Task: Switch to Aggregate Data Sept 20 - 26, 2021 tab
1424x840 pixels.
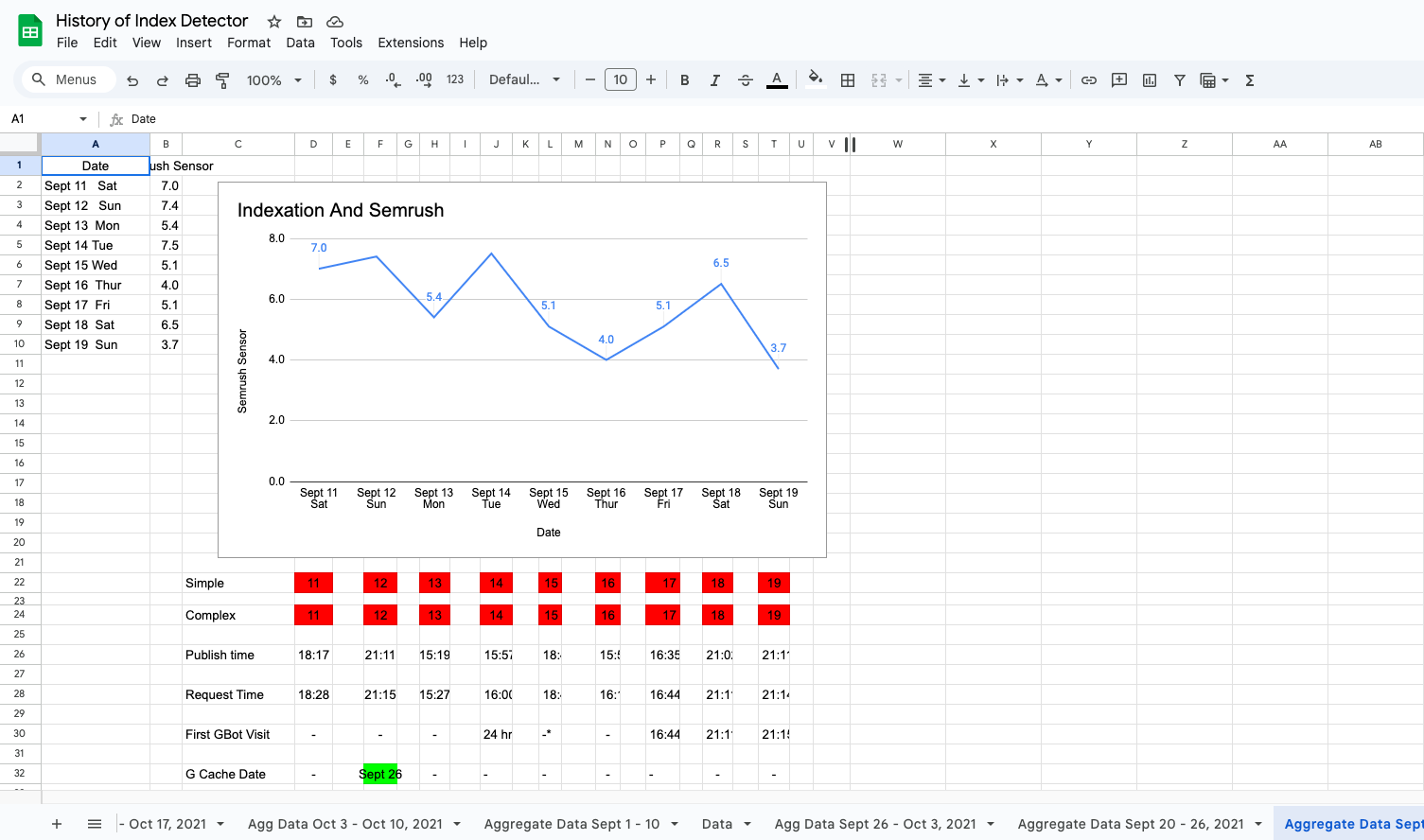Action: 1131,824
